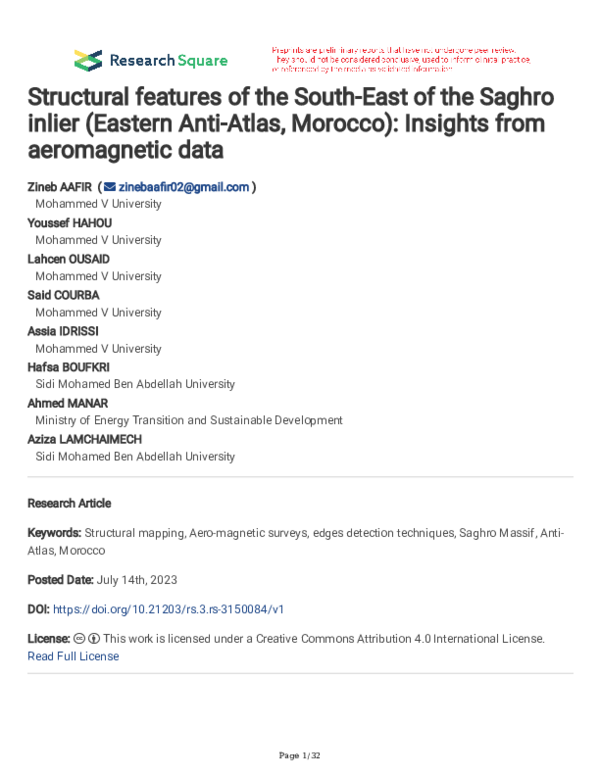This screenshot has height=776, width=600.
Task: Select author name Ahmed MANAR
Action: pyautogui.click(x=68, y=403)
